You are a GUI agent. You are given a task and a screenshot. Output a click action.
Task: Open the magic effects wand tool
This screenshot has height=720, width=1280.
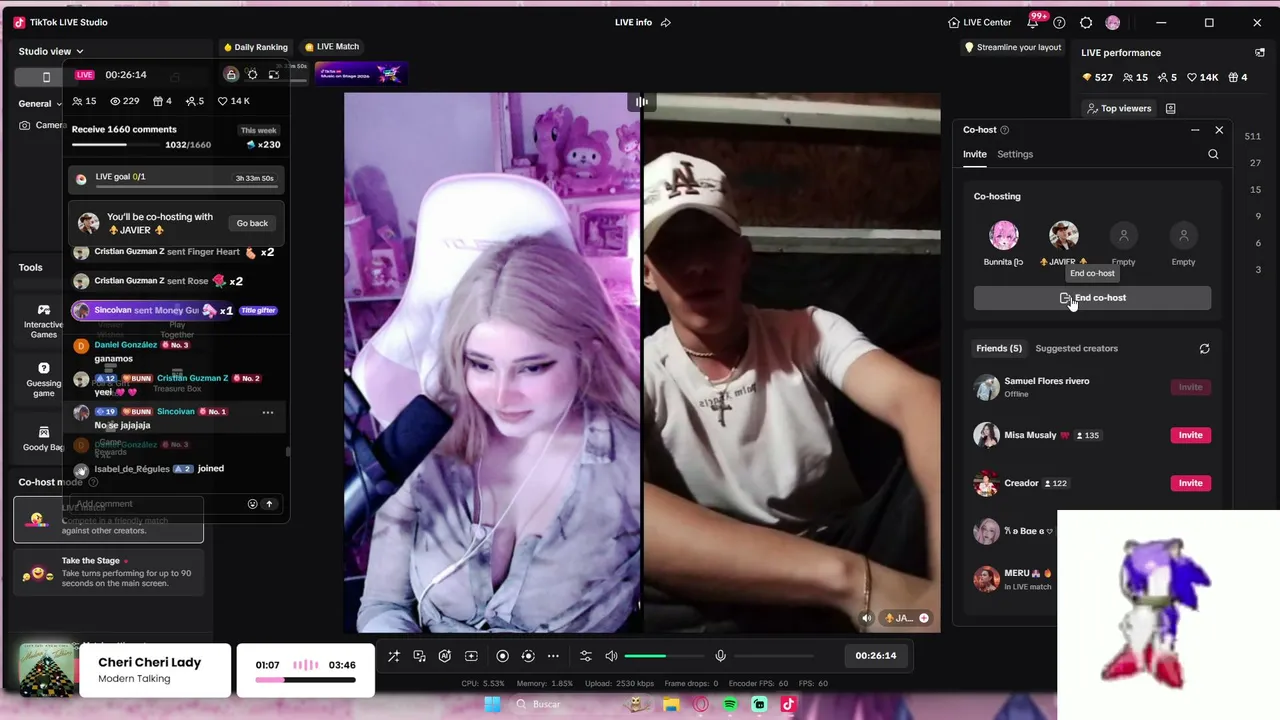pyautogui.click(x=394, y=656)
